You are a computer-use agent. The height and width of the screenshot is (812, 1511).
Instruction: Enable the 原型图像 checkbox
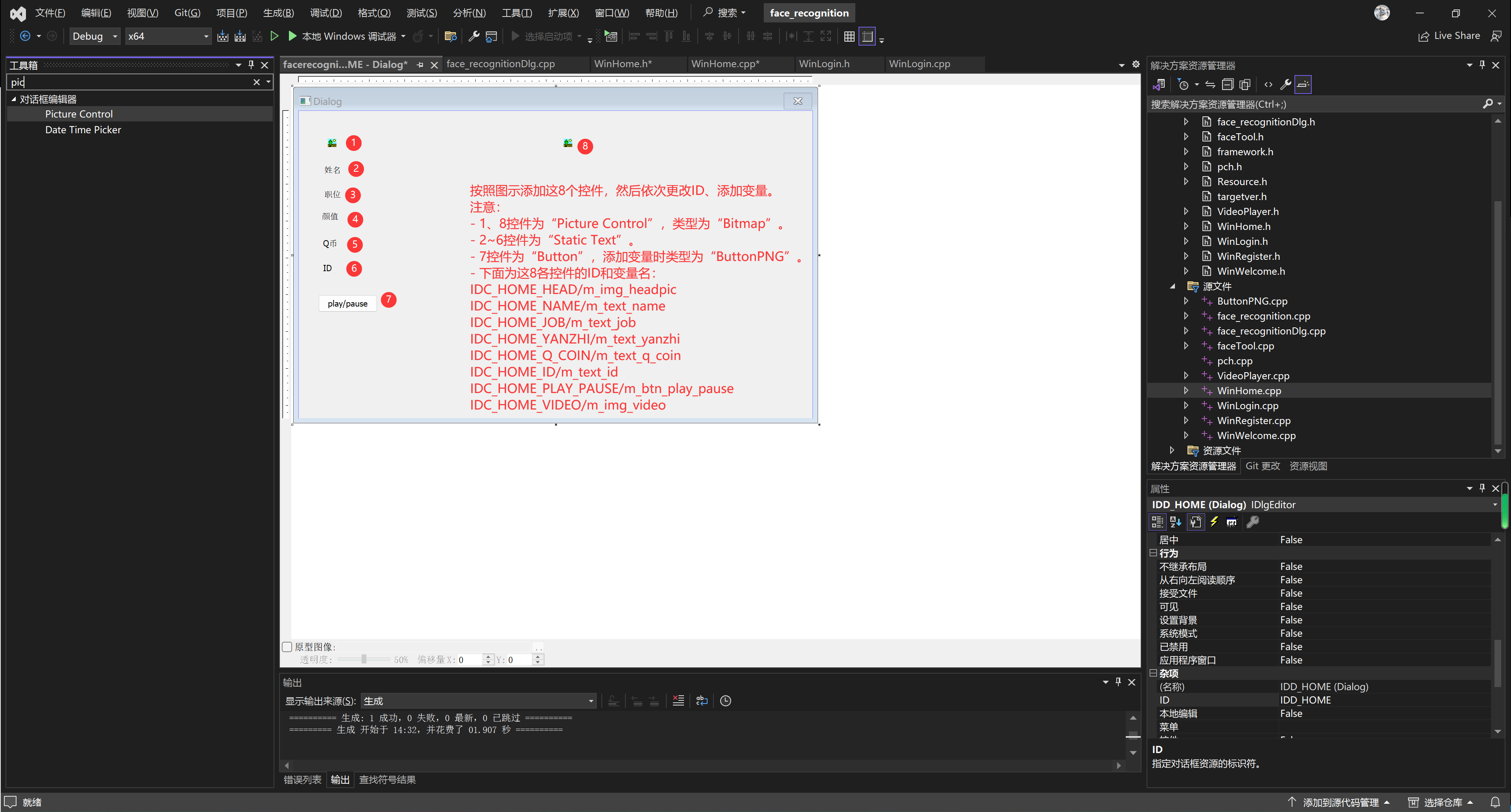(x=287, y=647)
